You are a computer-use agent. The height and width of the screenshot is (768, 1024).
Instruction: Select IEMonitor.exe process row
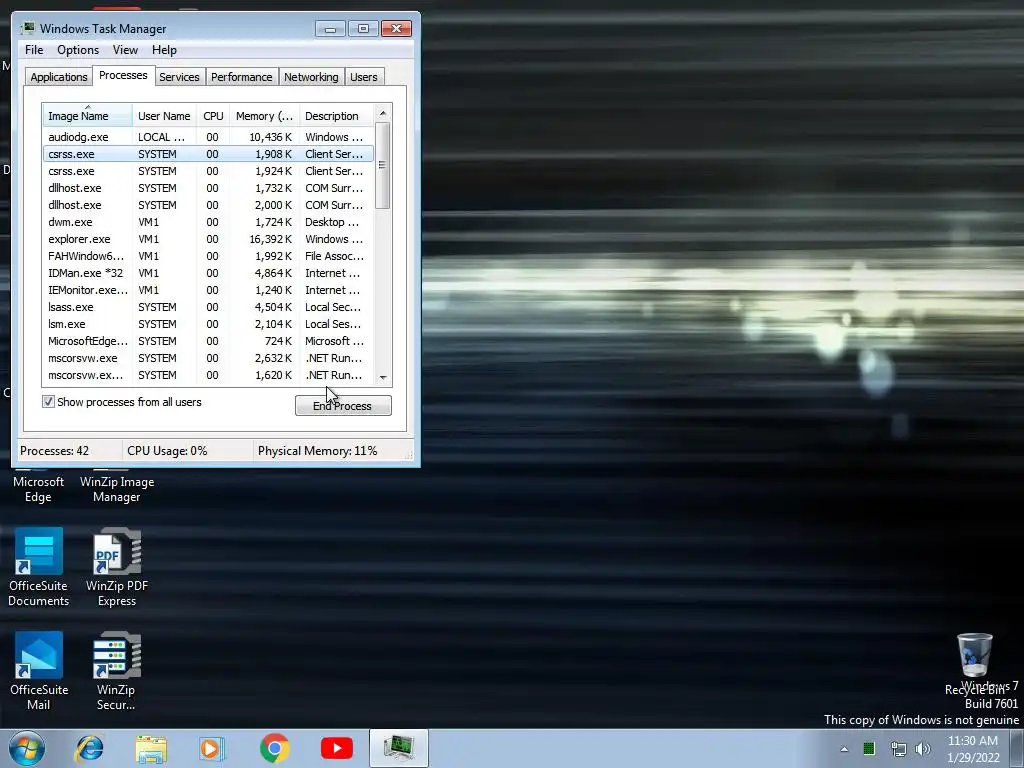click(x=208, y=290)
